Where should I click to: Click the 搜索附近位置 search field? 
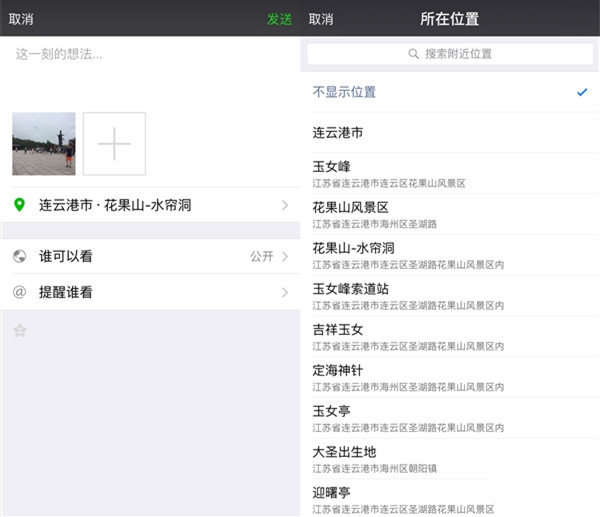pos(450,54)
